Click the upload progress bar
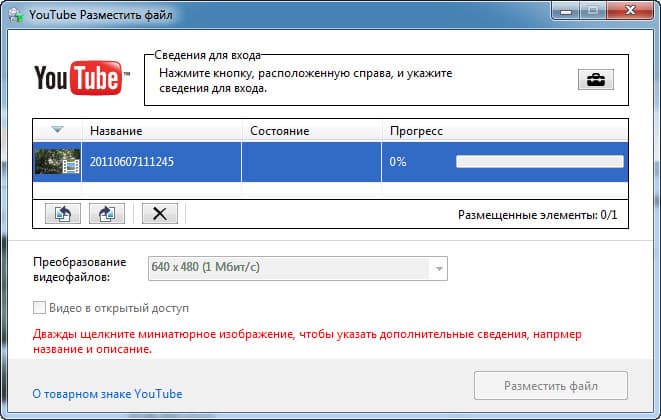The height and width of the screenshot is (420, 661). click(x=540, y=162)
